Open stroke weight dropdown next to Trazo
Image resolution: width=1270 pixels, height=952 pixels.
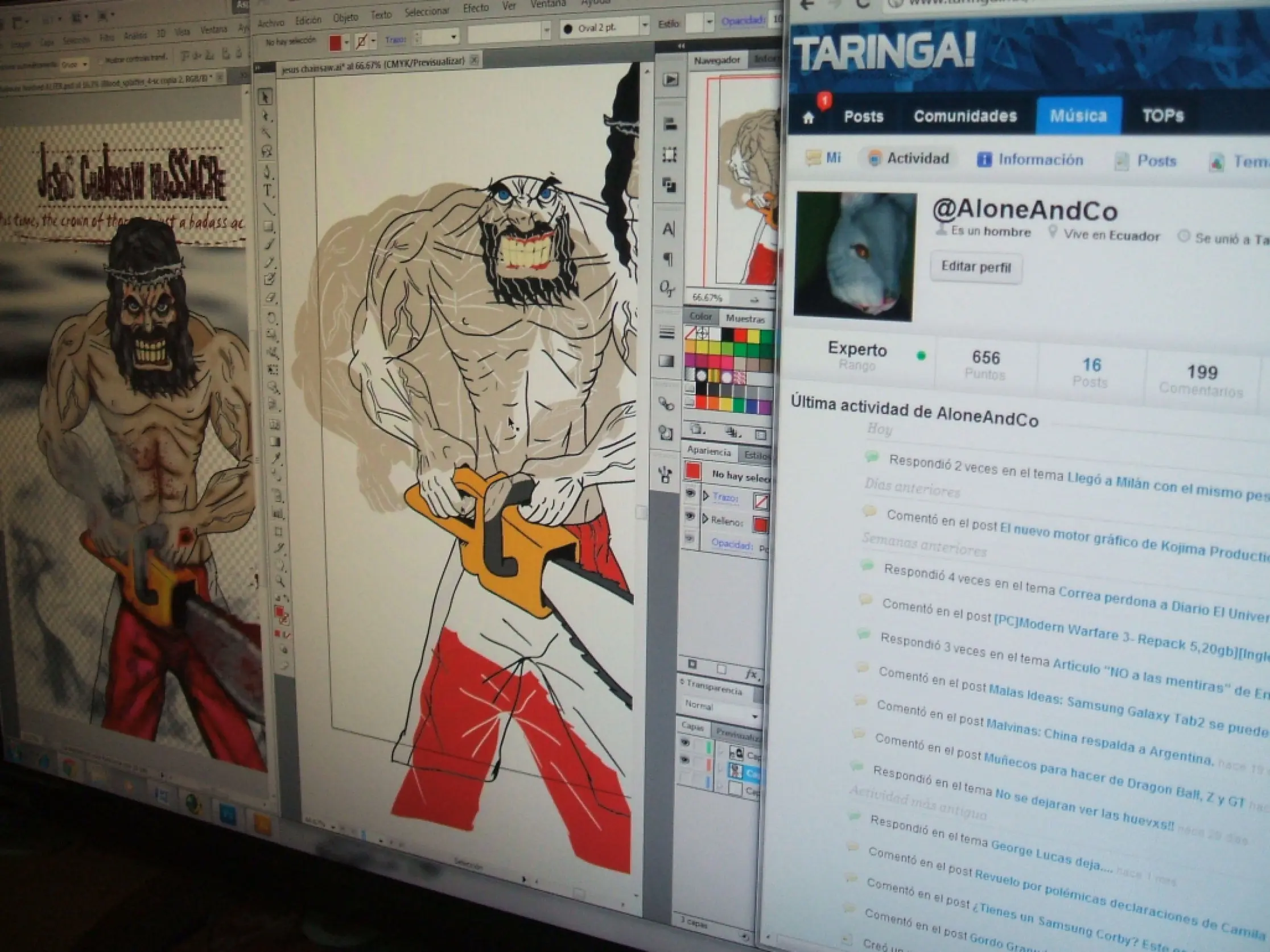click(x=454, y=38)
